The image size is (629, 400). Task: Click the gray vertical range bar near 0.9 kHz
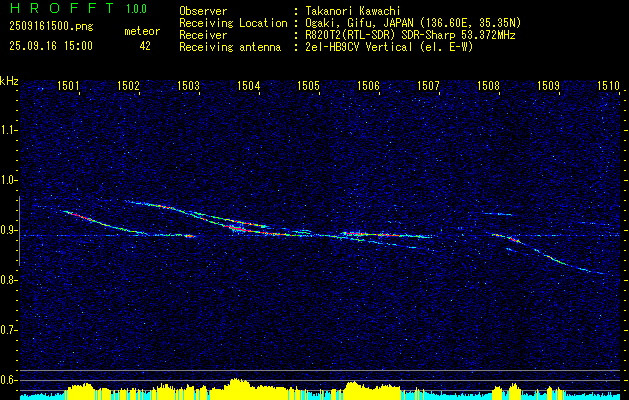click(19, 231)
